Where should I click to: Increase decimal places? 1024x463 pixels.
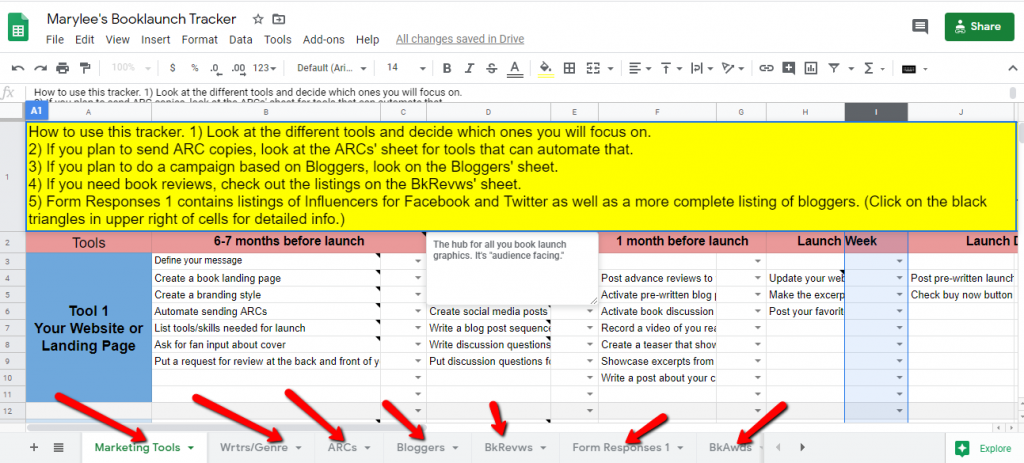coord(238,68)
